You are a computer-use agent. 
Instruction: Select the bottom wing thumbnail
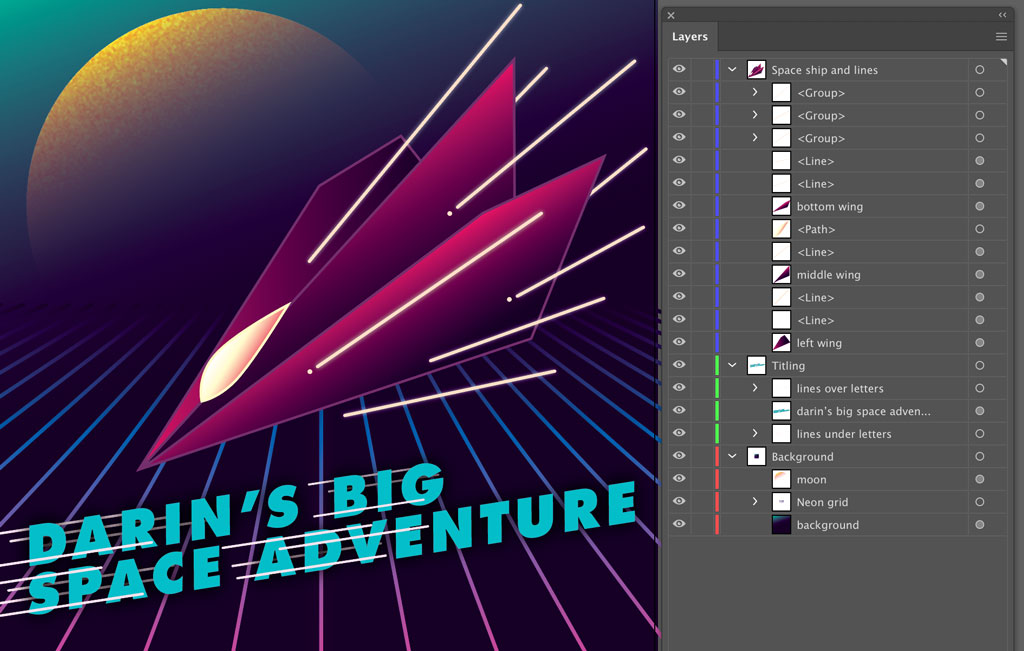pyautogui.click(x=782, y=206)
